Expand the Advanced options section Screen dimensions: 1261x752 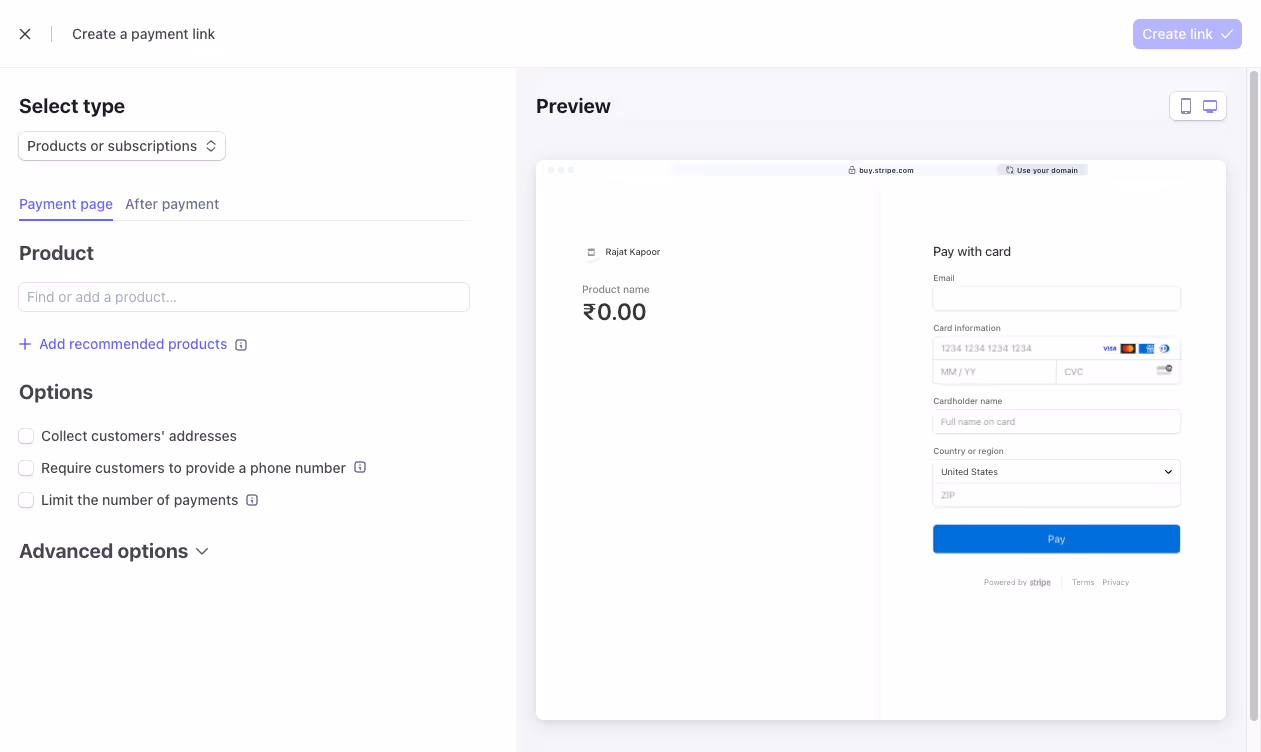[x=114, y=551]
